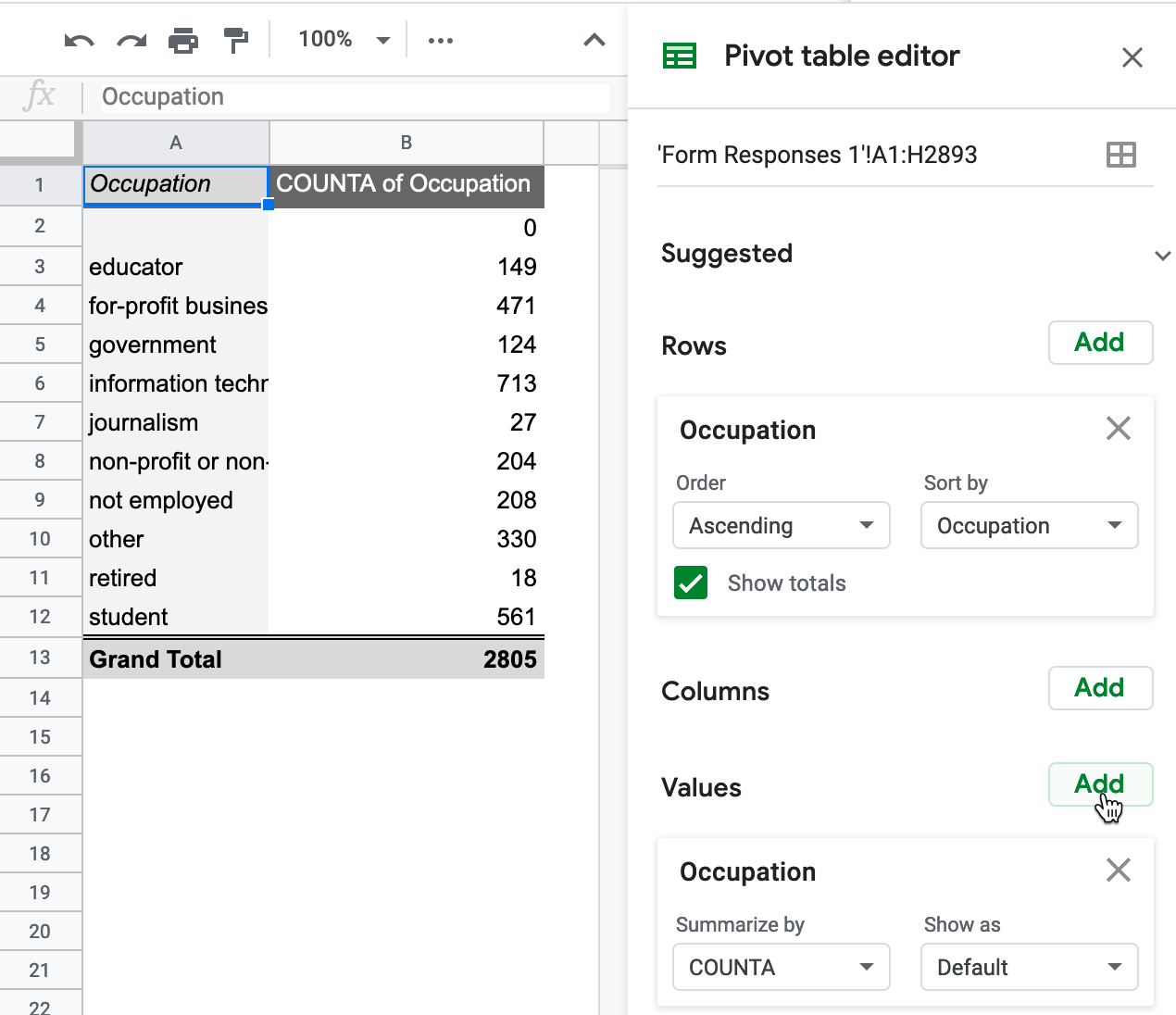Click the cell with value 713

click(x=407, y=383)
